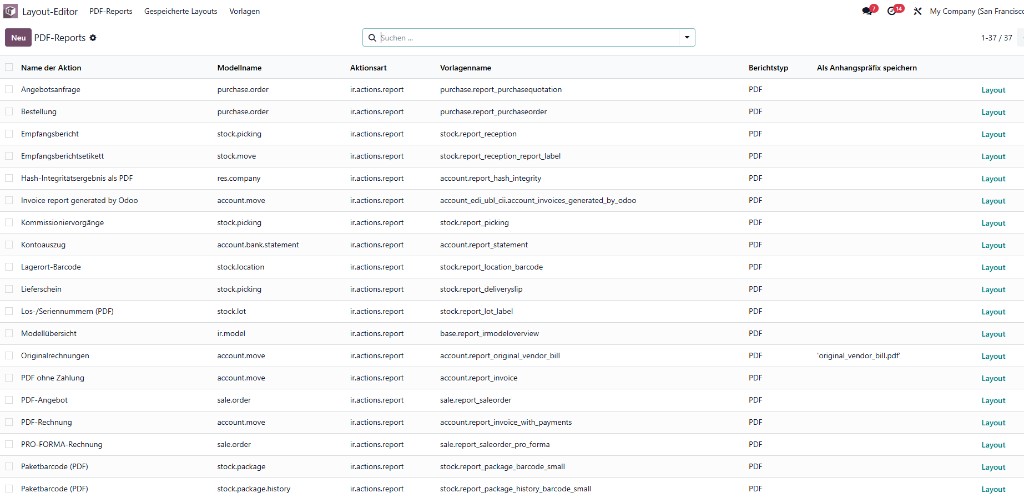1024x498 pixels.
Task: Open Layout for Originalrechnungen row
Action: click(993, 356)
